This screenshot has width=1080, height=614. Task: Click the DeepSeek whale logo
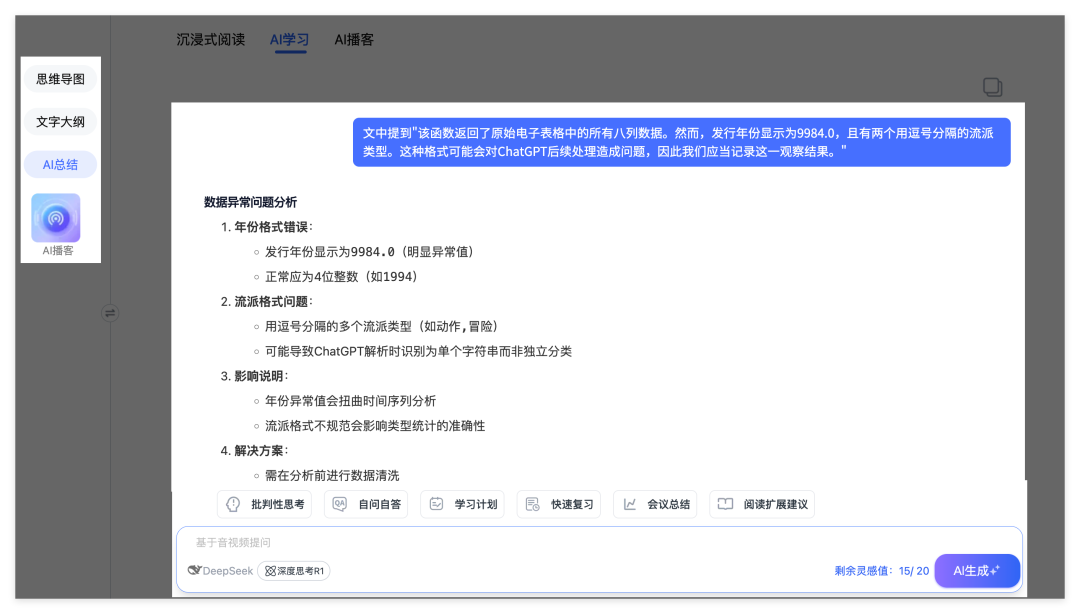pos(196,570)
